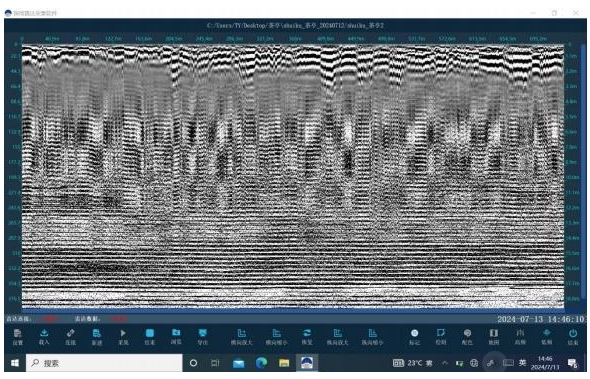Add a marker with the 标记 icon

[414, 337]
